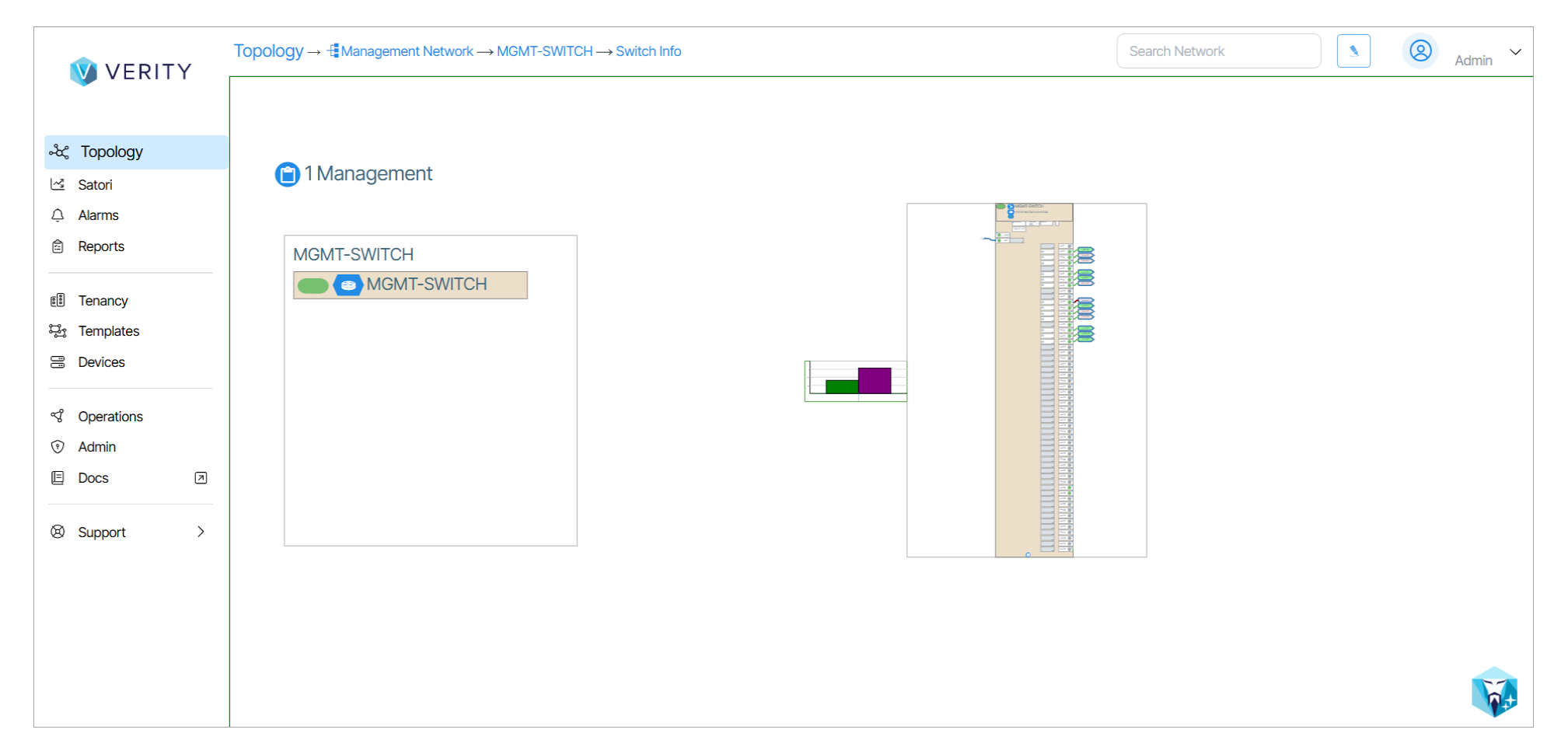Click the Search Network input field

point(1217,51)
